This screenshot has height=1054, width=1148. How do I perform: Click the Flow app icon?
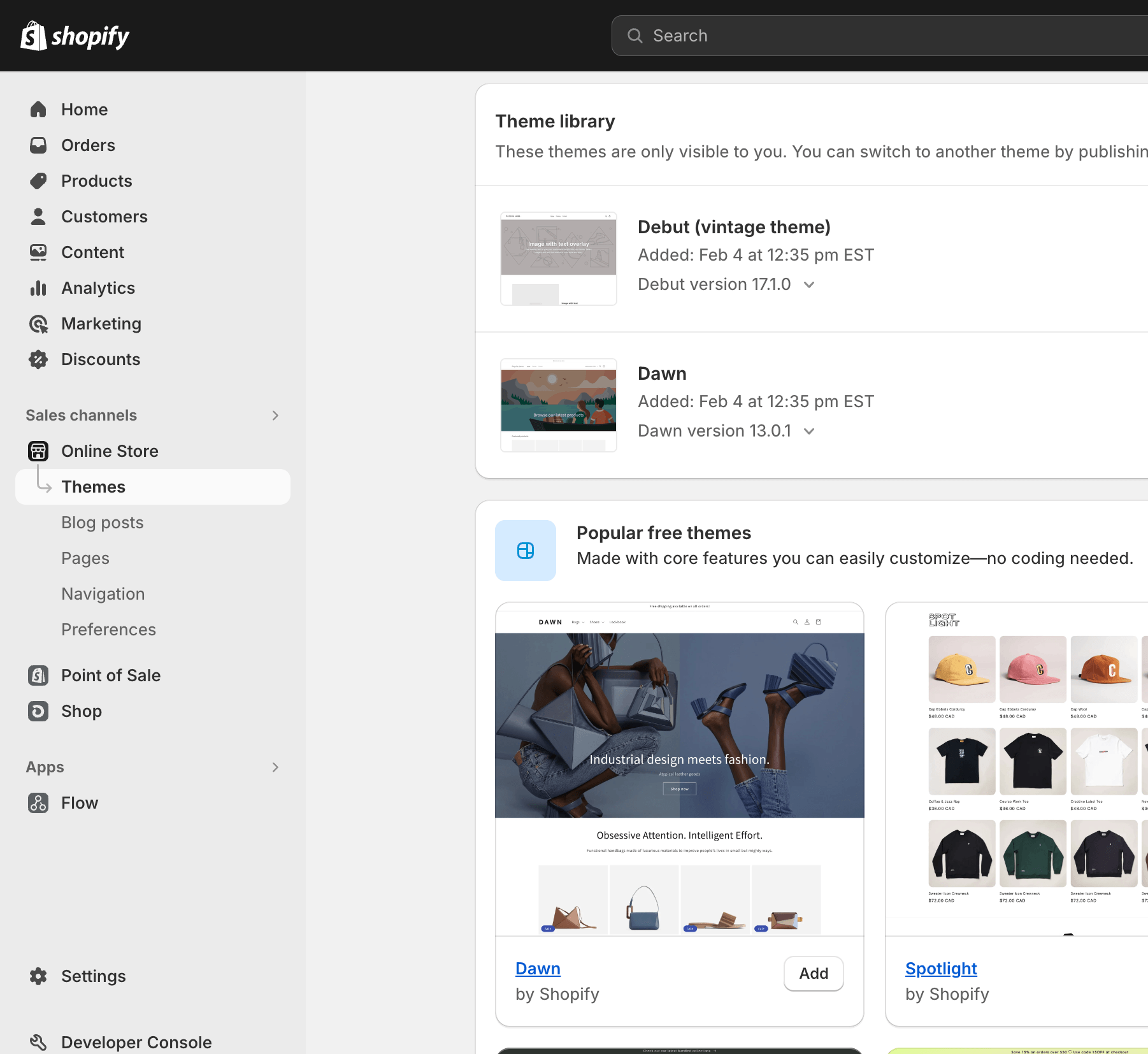coord(38,803)
